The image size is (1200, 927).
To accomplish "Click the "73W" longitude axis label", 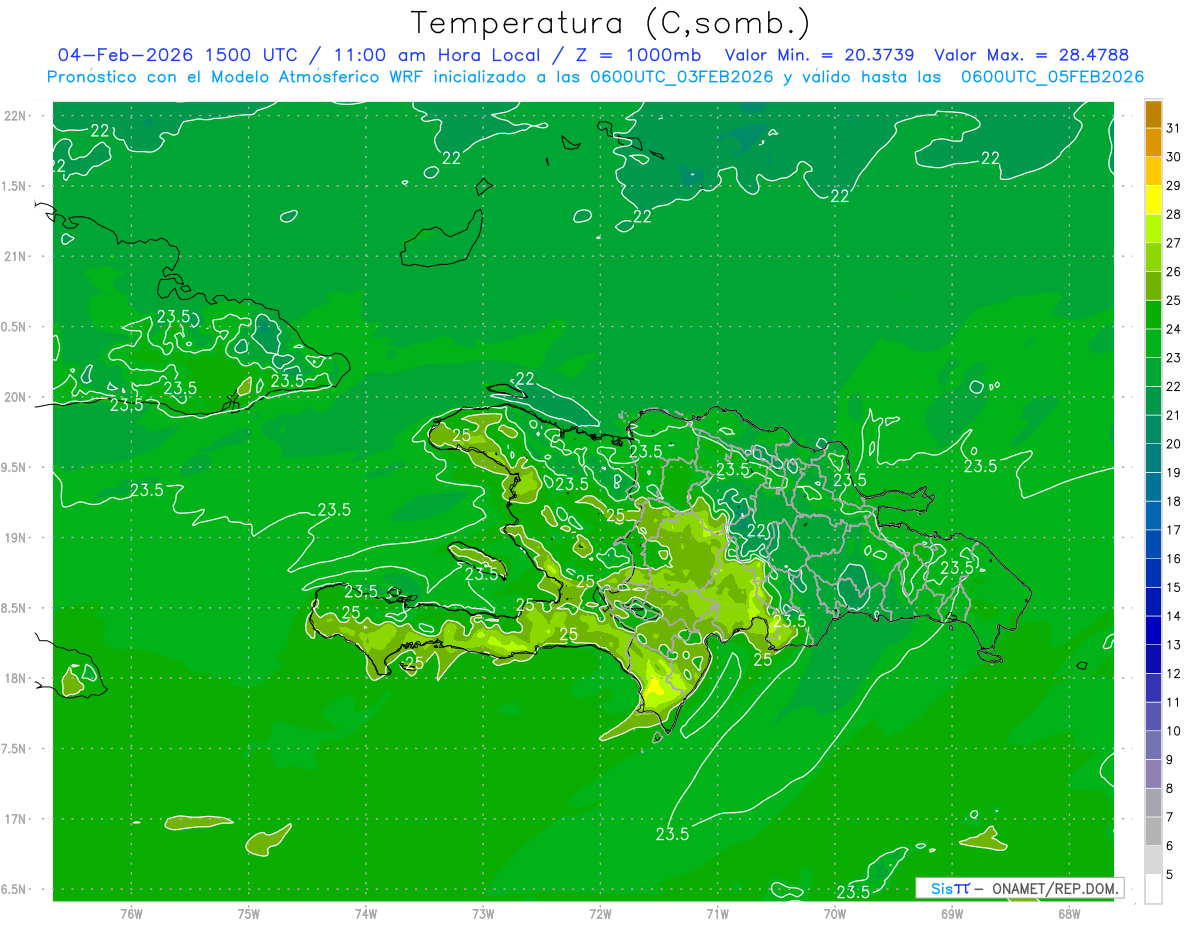I will tap(483, 914).
